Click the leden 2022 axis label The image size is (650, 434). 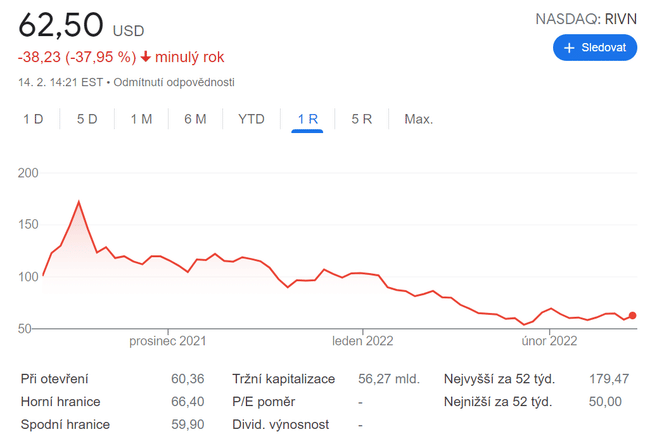[x=363, y=341]
